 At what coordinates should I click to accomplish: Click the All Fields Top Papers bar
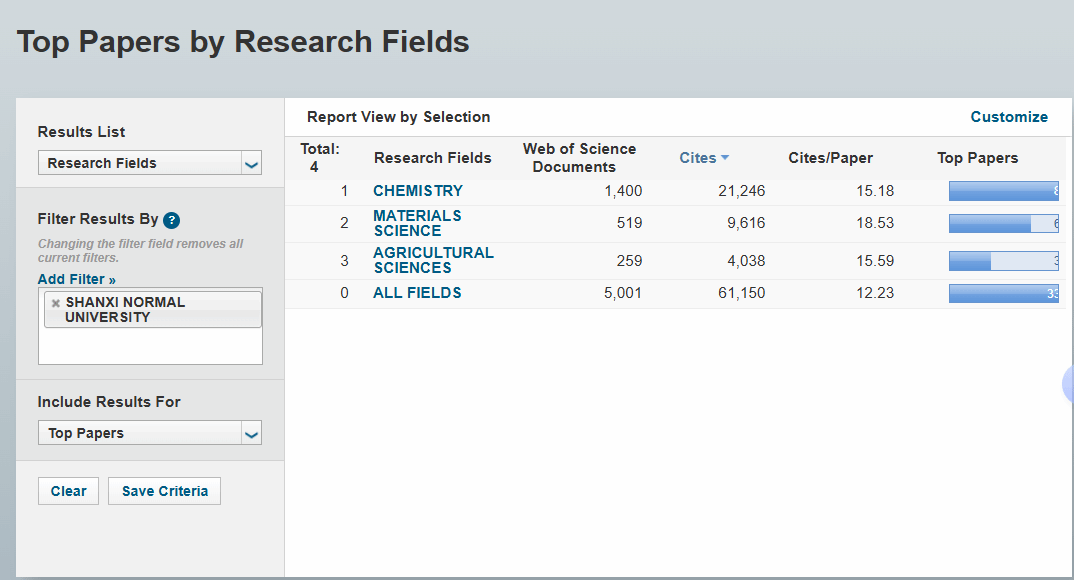pyautogui.click(x=1003, y=293)
